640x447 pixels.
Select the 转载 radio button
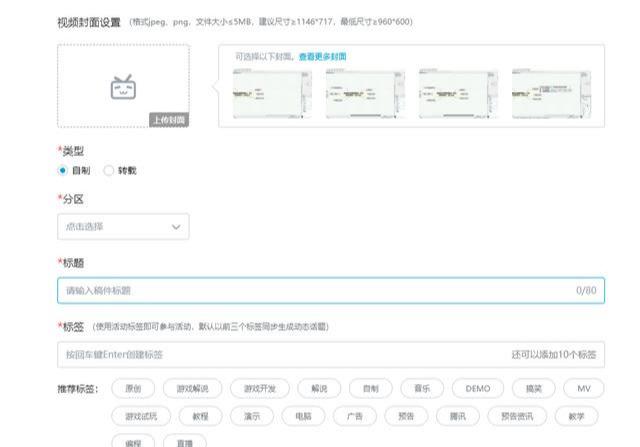[x=109, y=170]
